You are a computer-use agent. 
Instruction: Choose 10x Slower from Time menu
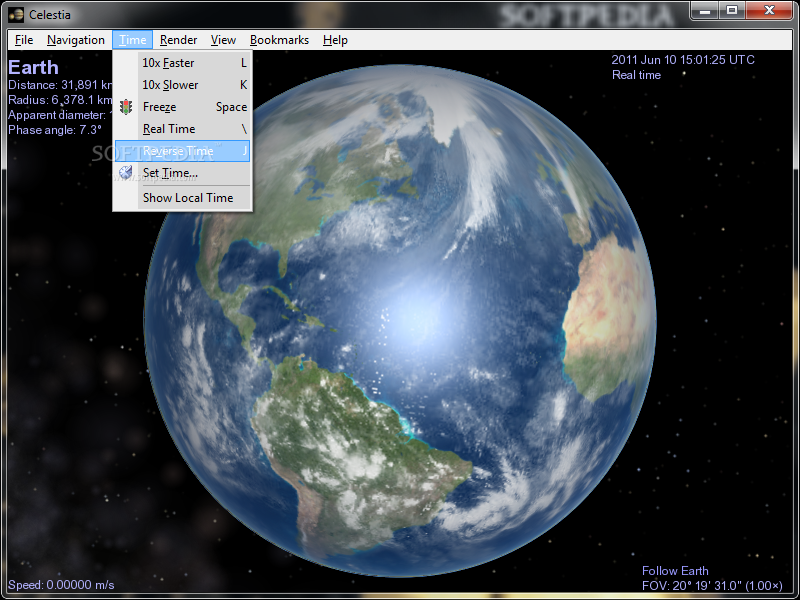182,85
